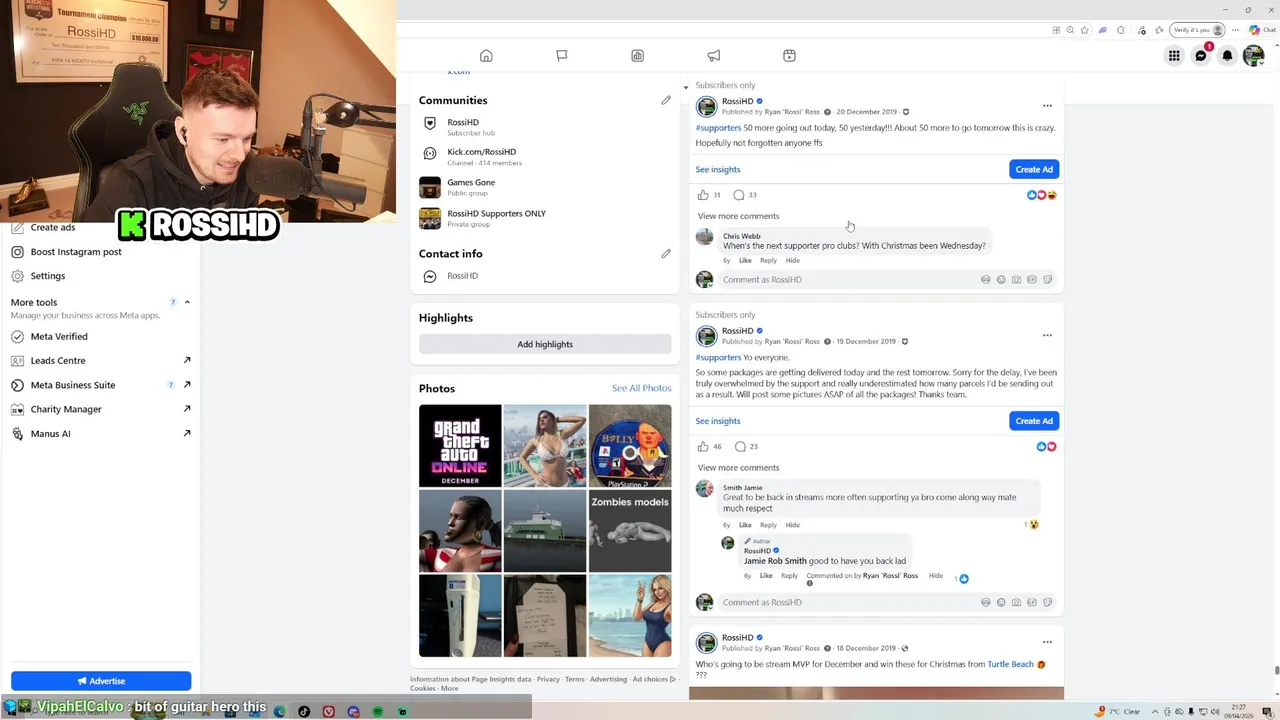
Task: Open Grand Theft Auto Online December photo
Action: tap(460, 446)
